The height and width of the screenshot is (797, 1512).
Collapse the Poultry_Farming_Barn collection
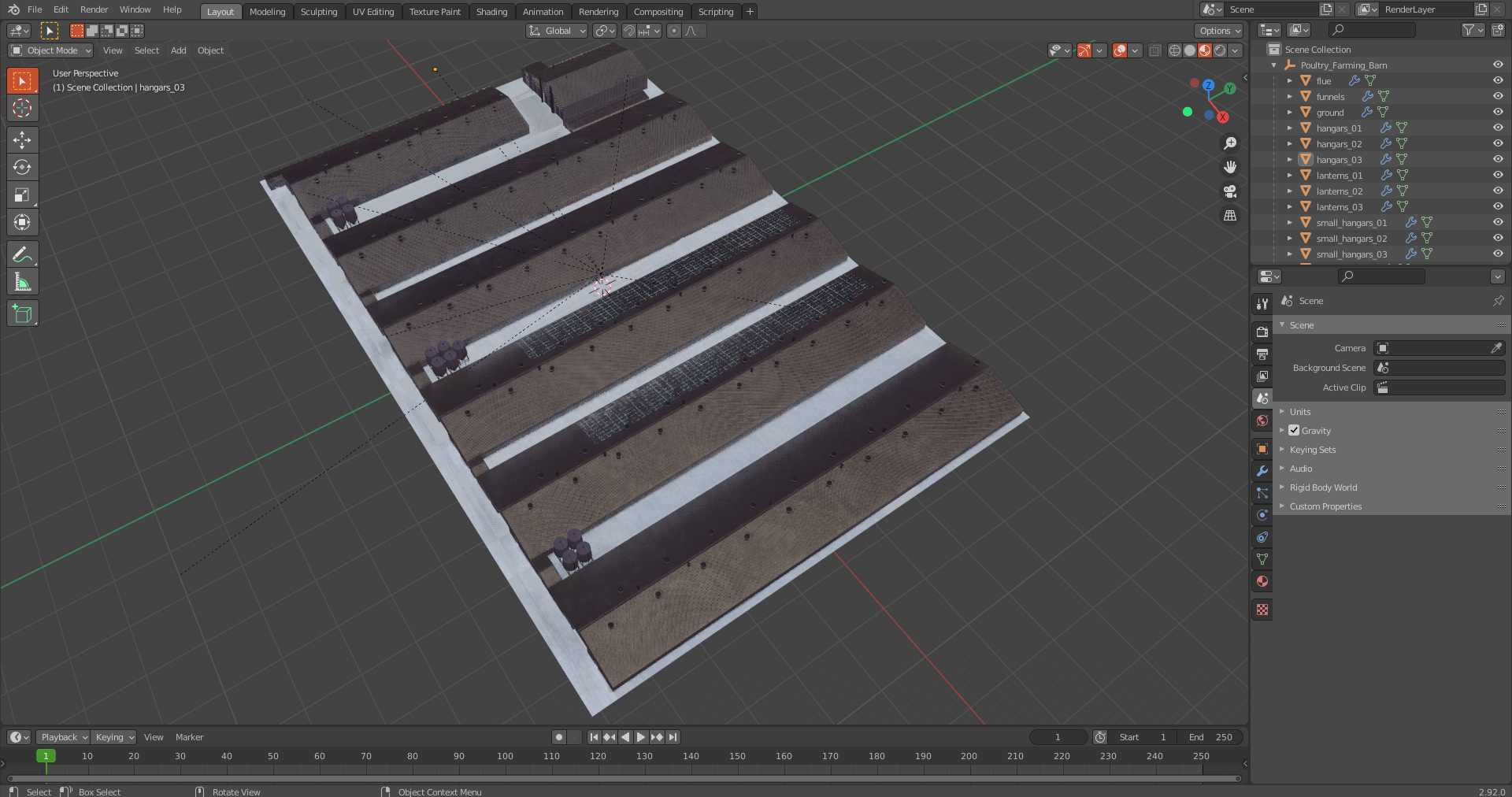pyautogui.click(x=1274, y=65)
